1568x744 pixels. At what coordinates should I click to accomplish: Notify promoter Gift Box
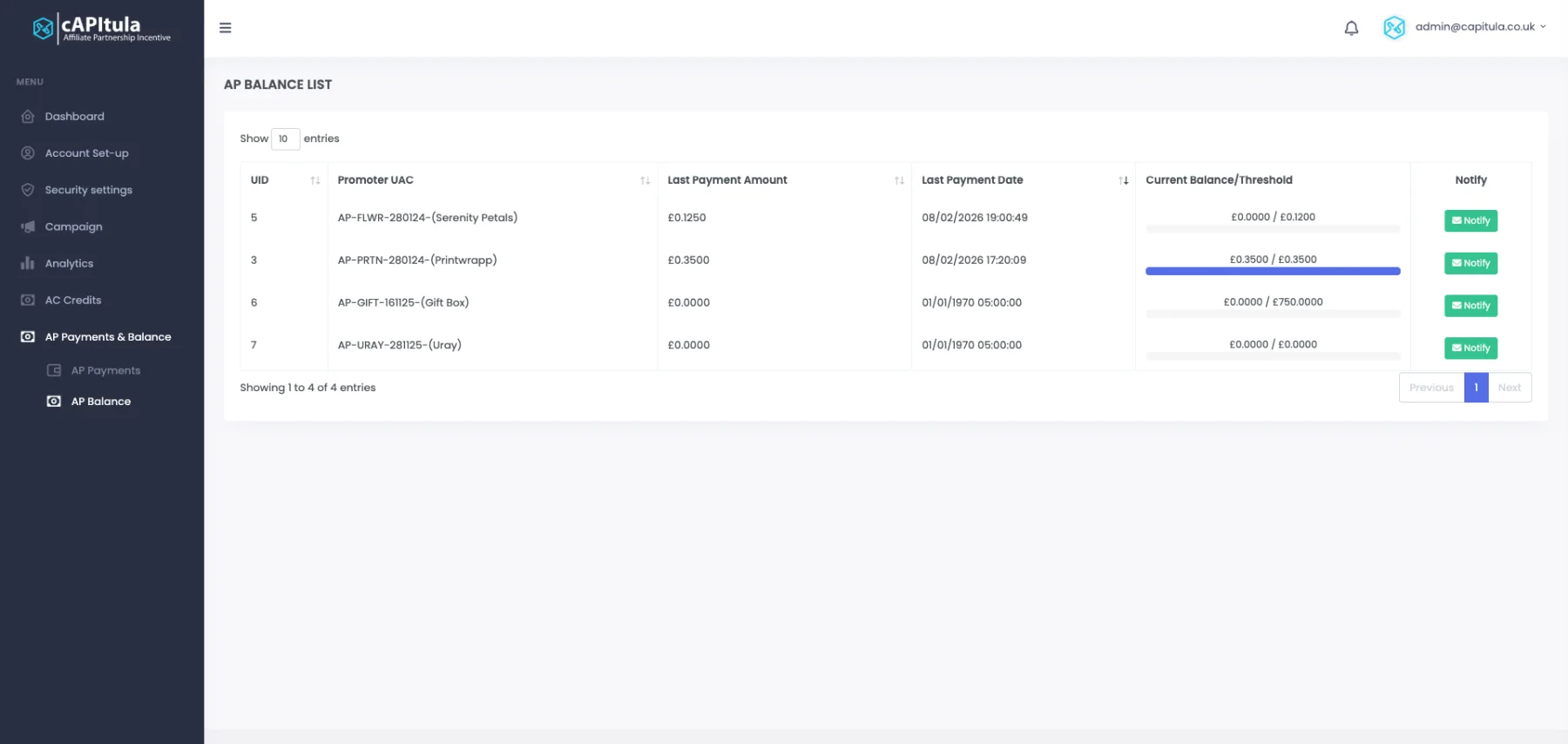pos(1470,306)
